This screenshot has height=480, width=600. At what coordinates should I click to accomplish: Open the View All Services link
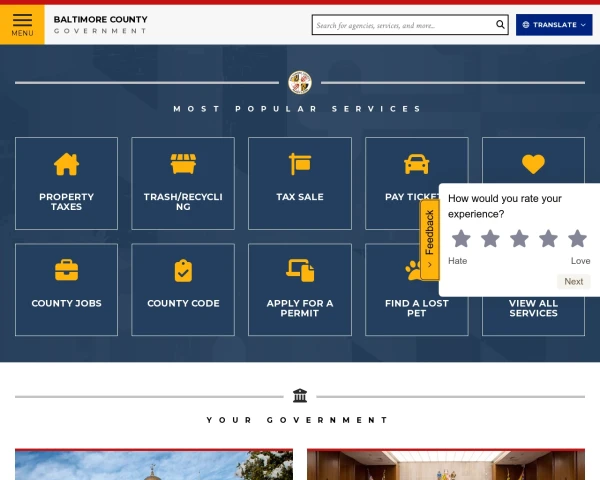click(533, 308)
